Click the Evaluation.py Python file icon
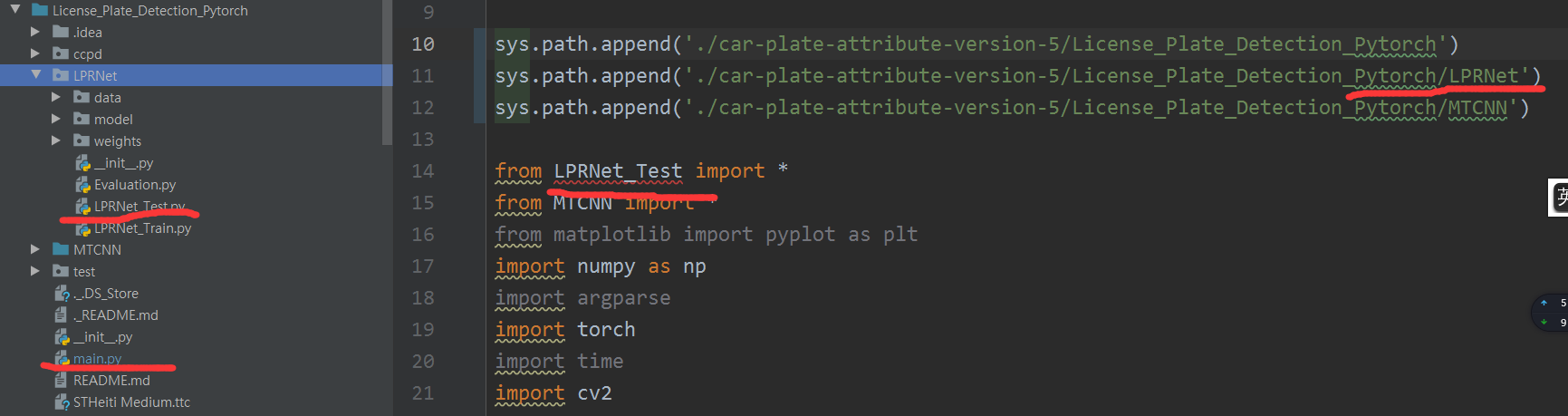The width and height of the screenshot is (1568, 416). [83, 184]
